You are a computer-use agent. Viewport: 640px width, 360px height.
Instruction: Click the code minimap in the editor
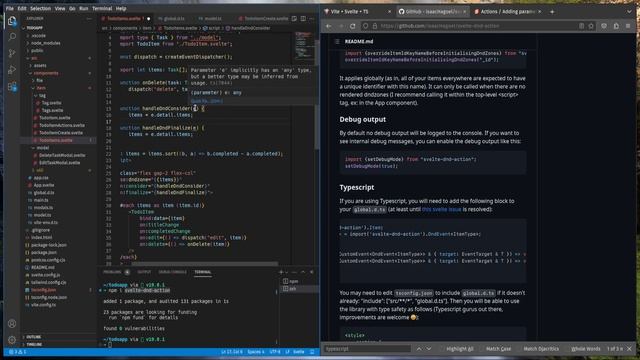[x=304, y=45]
